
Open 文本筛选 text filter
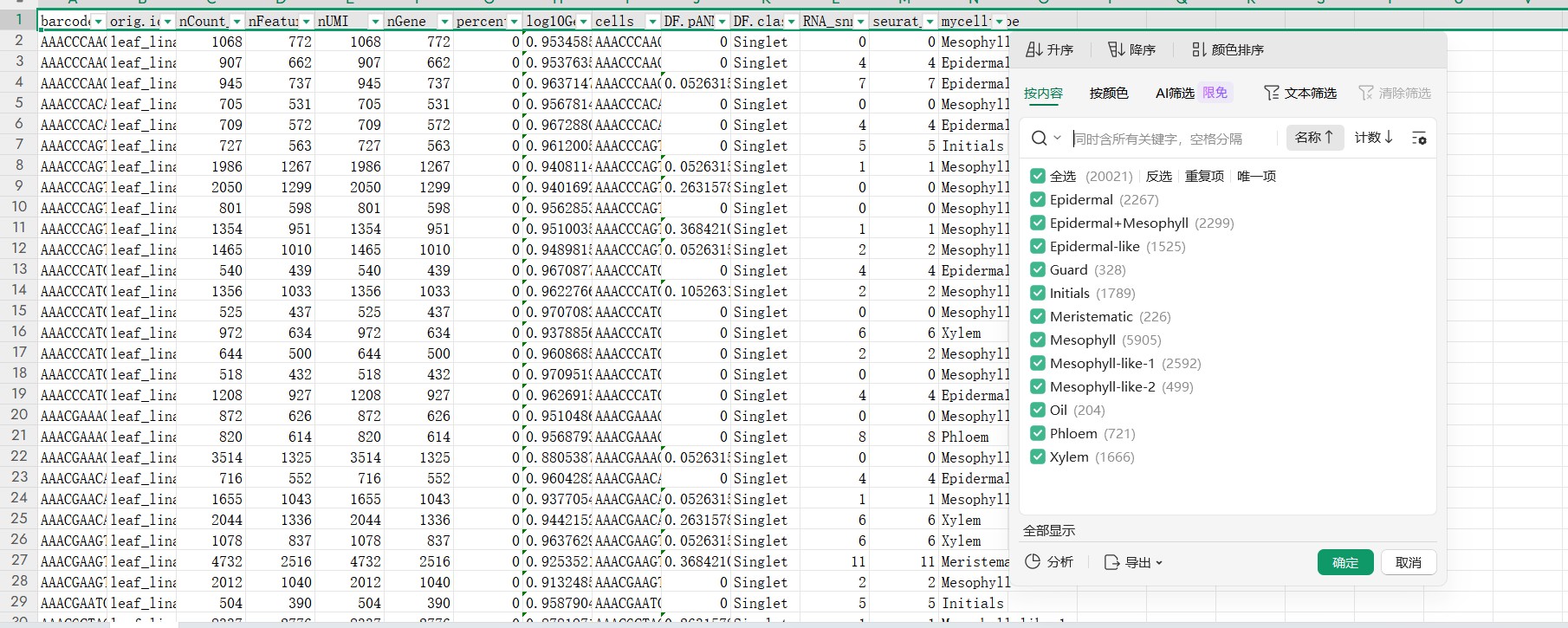(1299, 93)
